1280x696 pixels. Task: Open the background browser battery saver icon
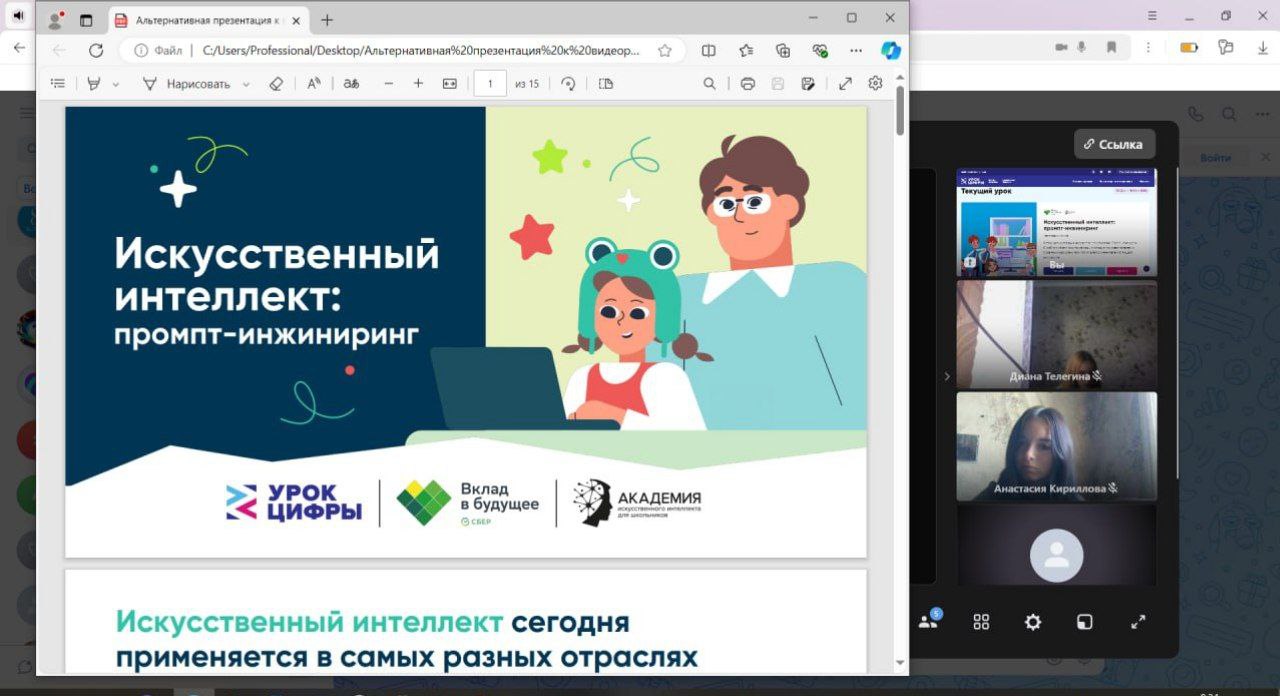click(1189, 47)
